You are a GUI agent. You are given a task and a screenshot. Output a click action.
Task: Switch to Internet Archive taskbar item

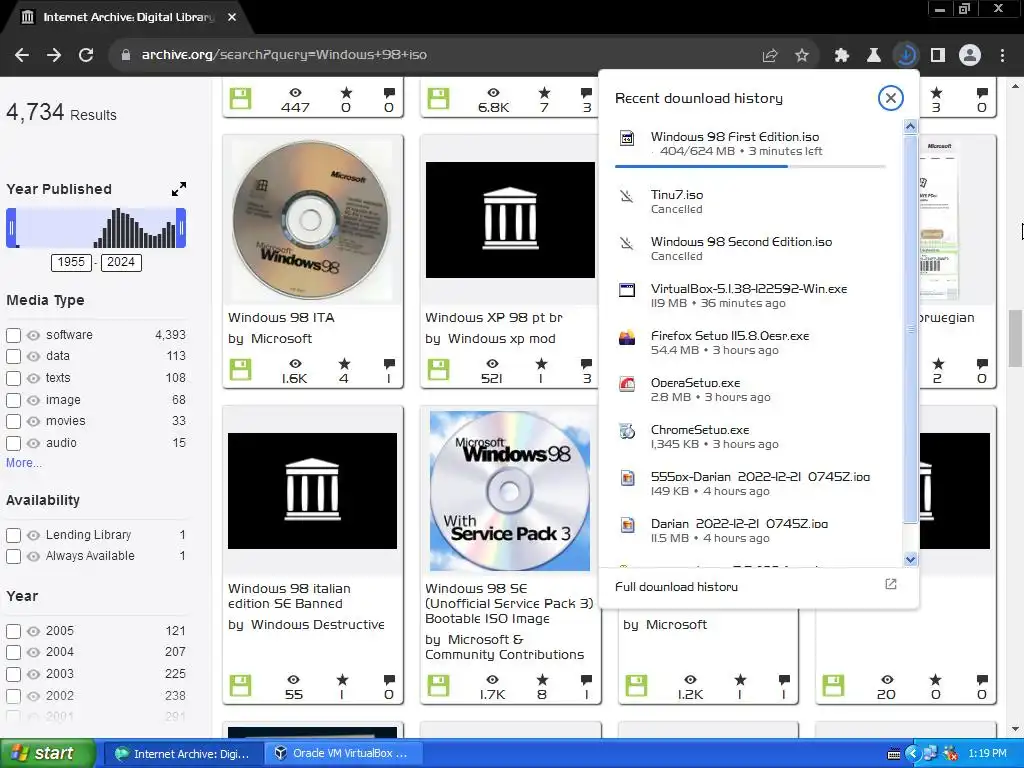click(184, 754)
